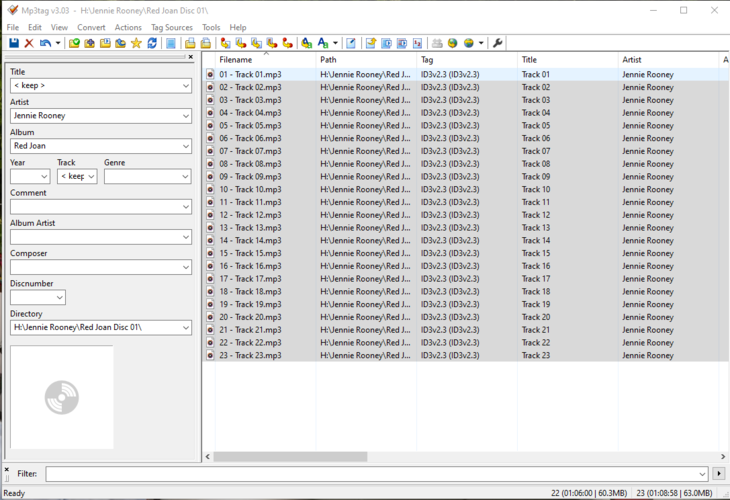Close the tag panel with small x
This screenshot has width=730, height=500.
coord(190,57)
